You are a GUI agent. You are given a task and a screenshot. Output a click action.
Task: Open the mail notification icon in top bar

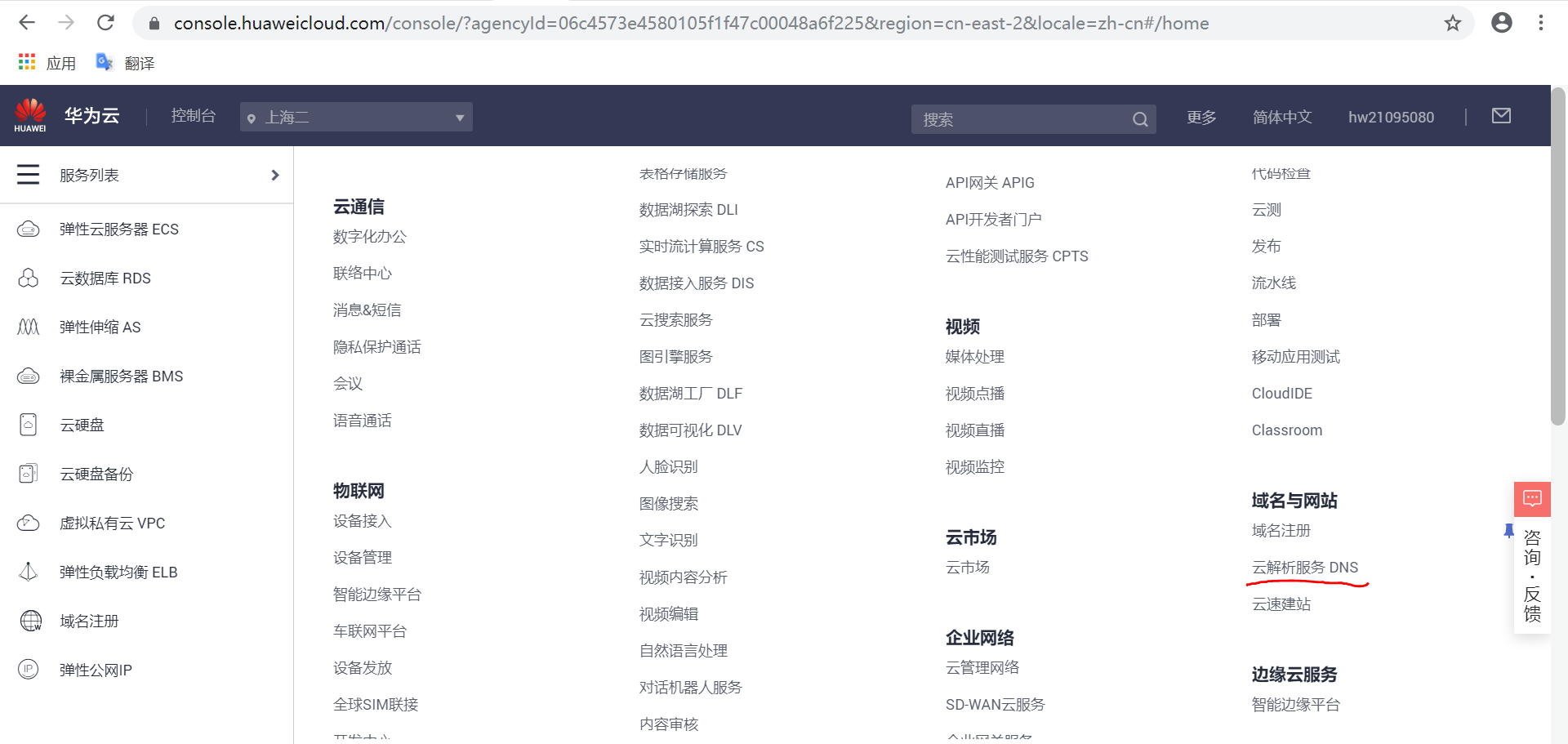pos(1500,116)
